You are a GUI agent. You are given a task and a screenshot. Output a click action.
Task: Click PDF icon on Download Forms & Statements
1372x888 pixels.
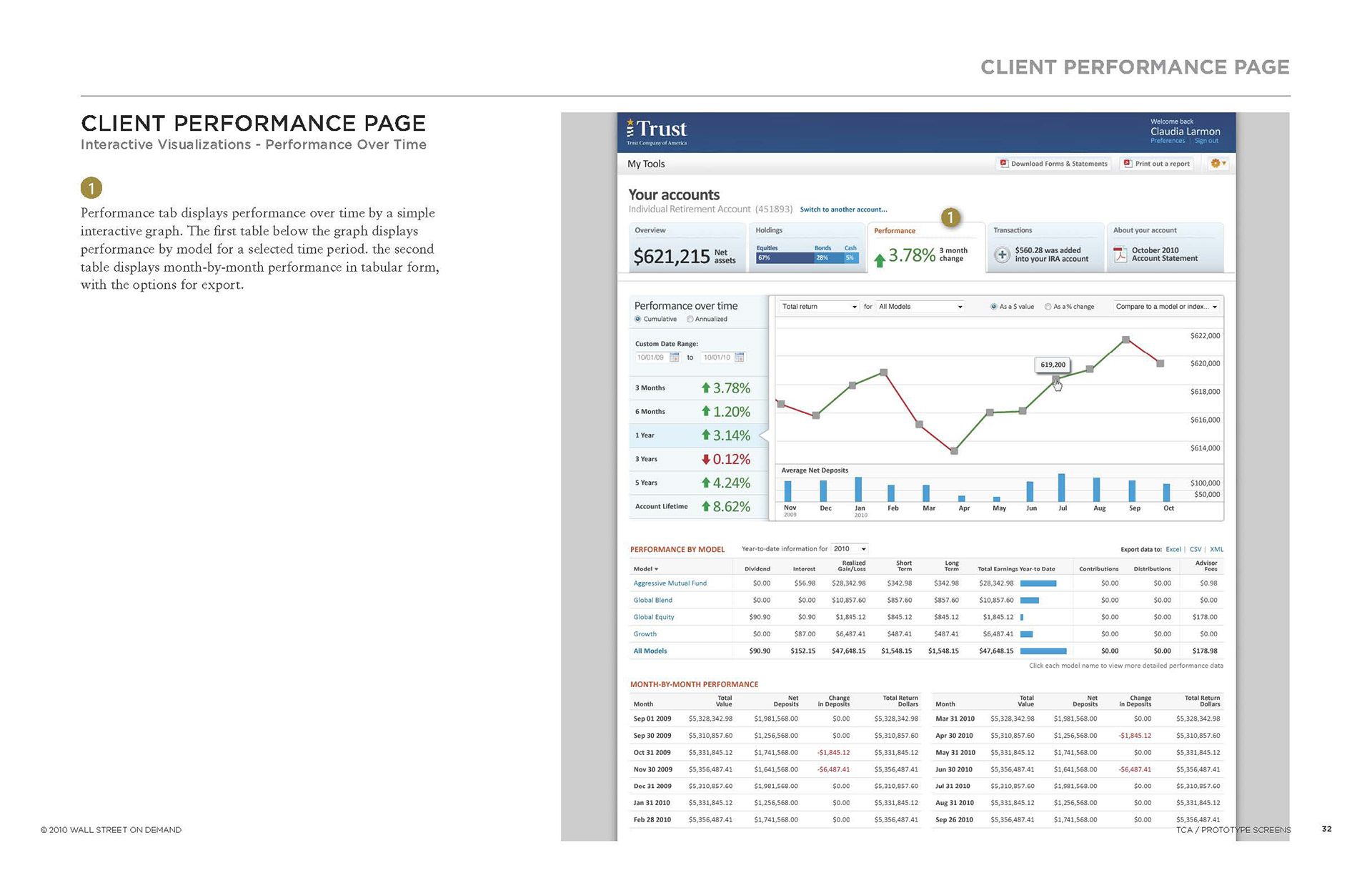1004,164
